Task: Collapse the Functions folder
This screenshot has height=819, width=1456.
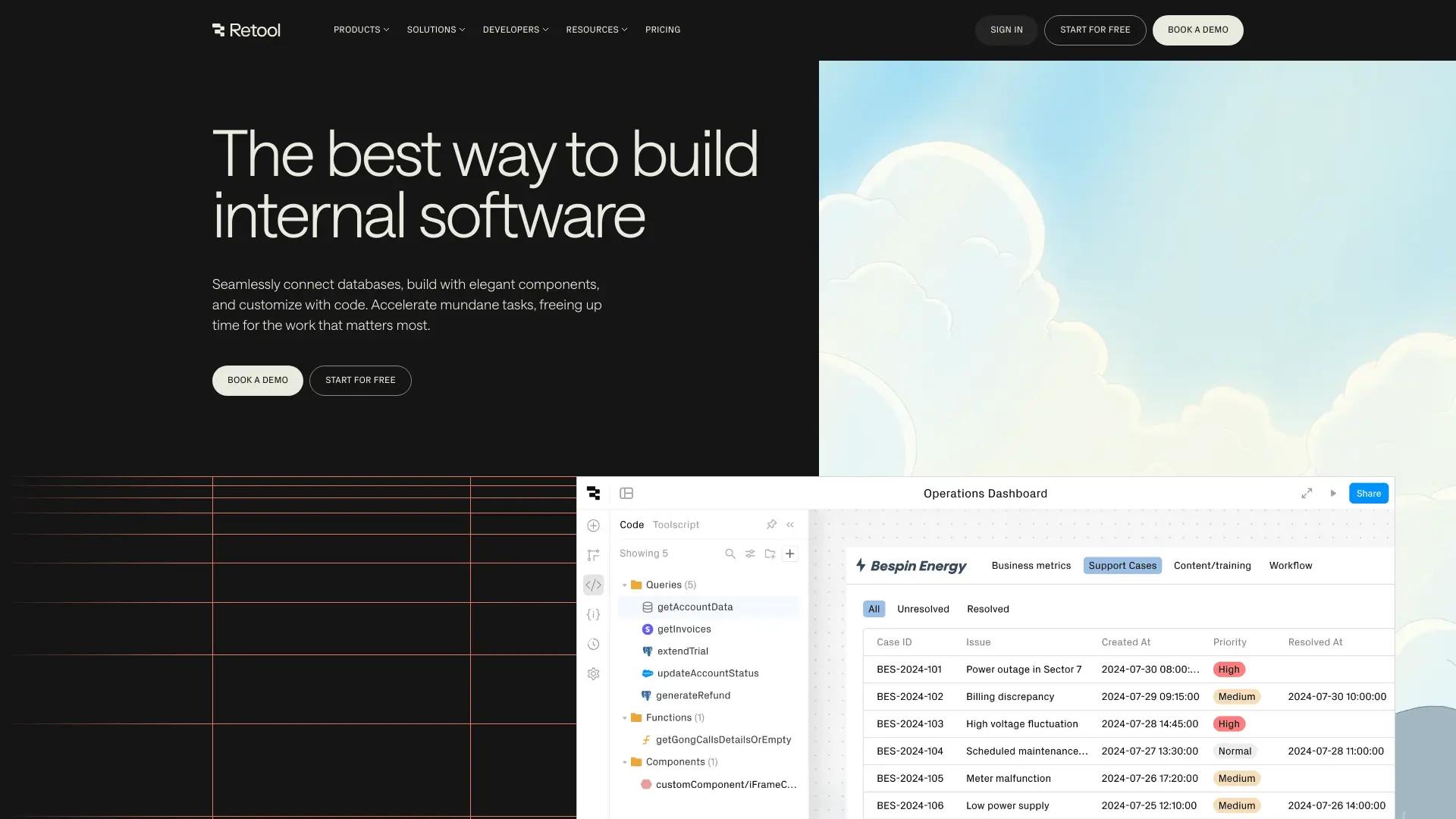Action: coord(625,717)
